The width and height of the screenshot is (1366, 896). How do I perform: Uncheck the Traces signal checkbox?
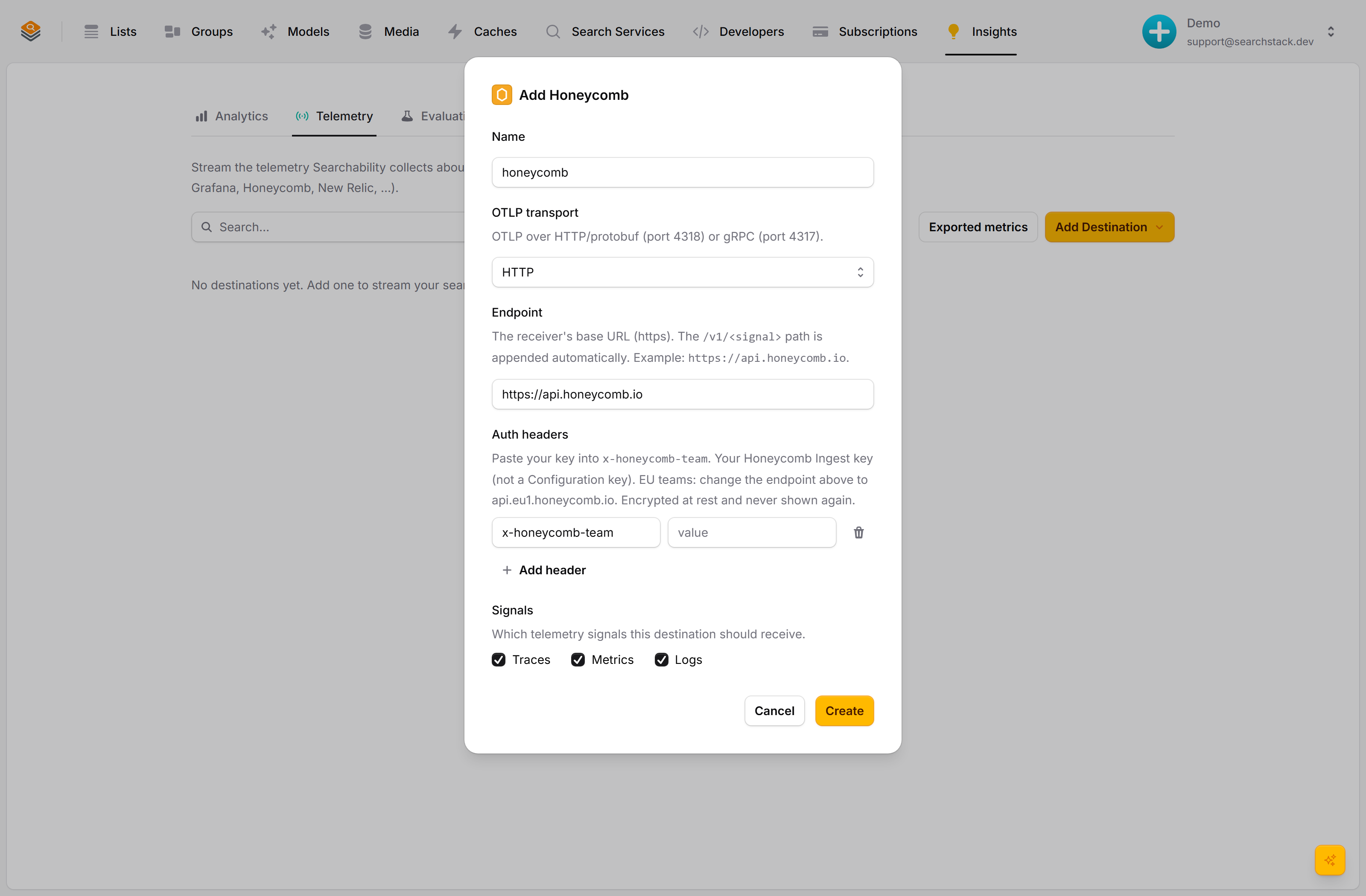tap(499, 660)
